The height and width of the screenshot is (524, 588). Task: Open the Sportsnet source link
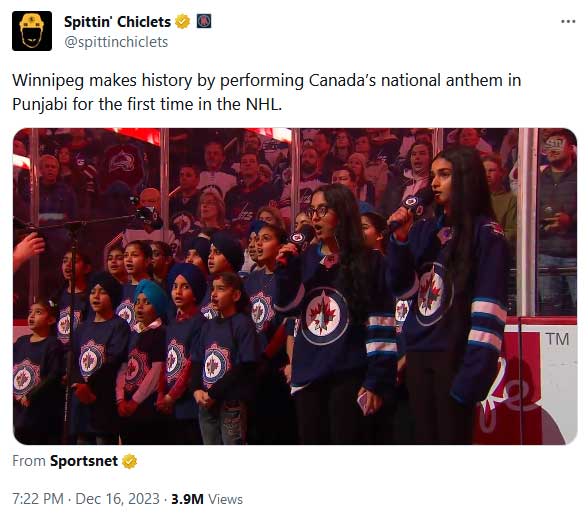84,461
